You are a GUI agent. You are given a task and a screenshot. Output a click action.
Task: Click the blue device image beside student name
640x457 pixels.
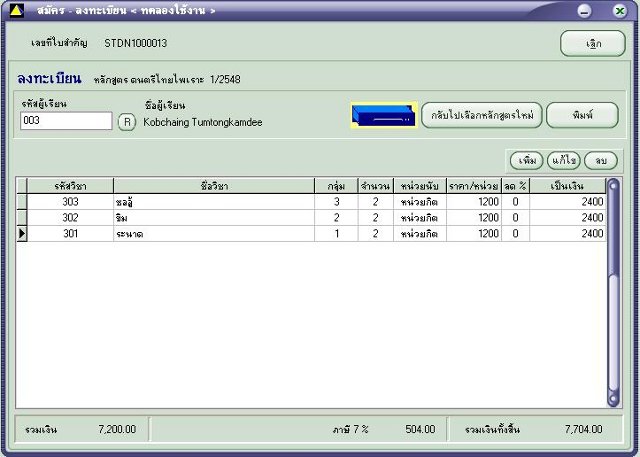tap(384, 115)
